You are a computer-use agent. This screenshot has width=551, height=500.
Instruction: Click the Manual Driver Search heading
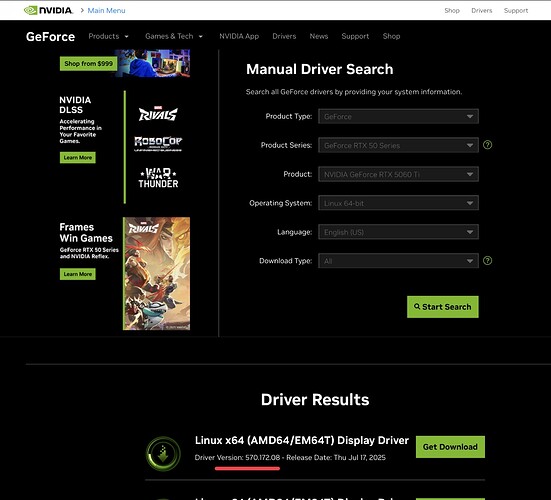coord(319,69)
